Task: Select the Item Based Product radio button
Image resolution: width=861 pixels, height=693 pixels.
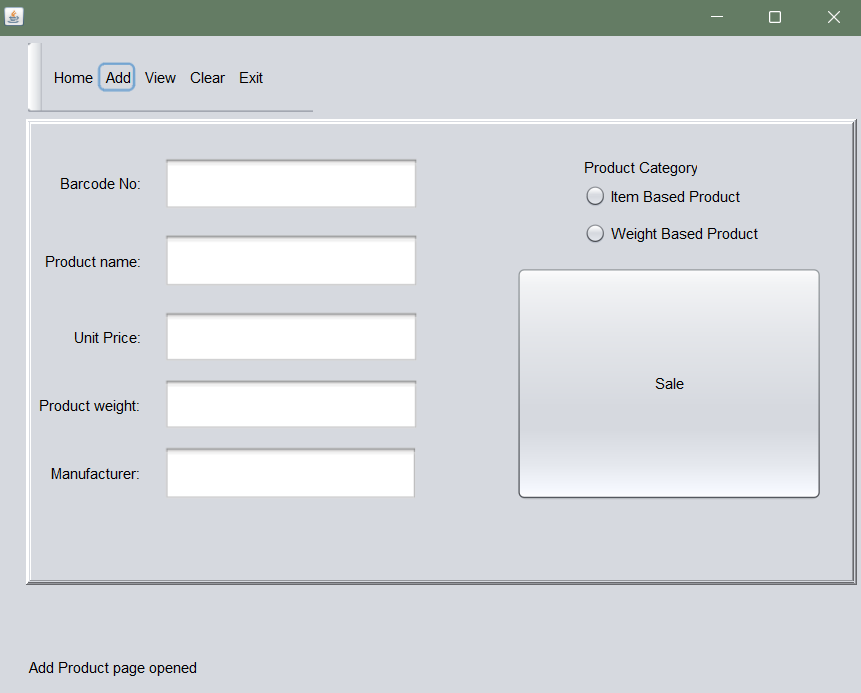Action: point(595,196)
